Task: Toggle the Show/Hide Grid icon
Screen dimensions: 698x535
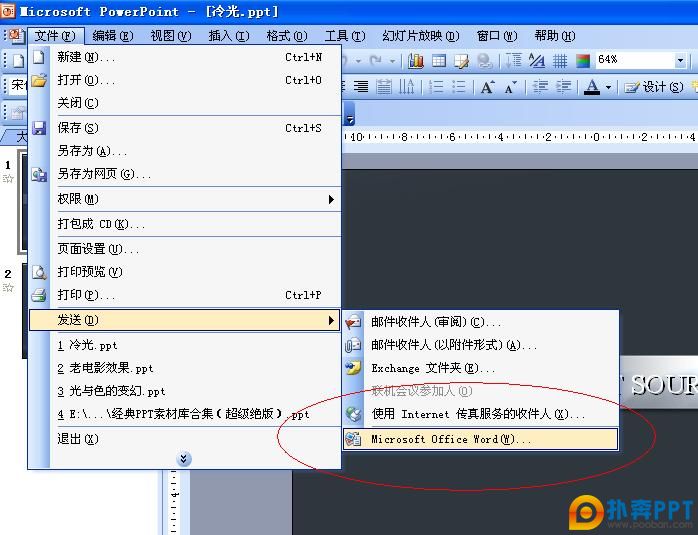Action: point(560,60)
